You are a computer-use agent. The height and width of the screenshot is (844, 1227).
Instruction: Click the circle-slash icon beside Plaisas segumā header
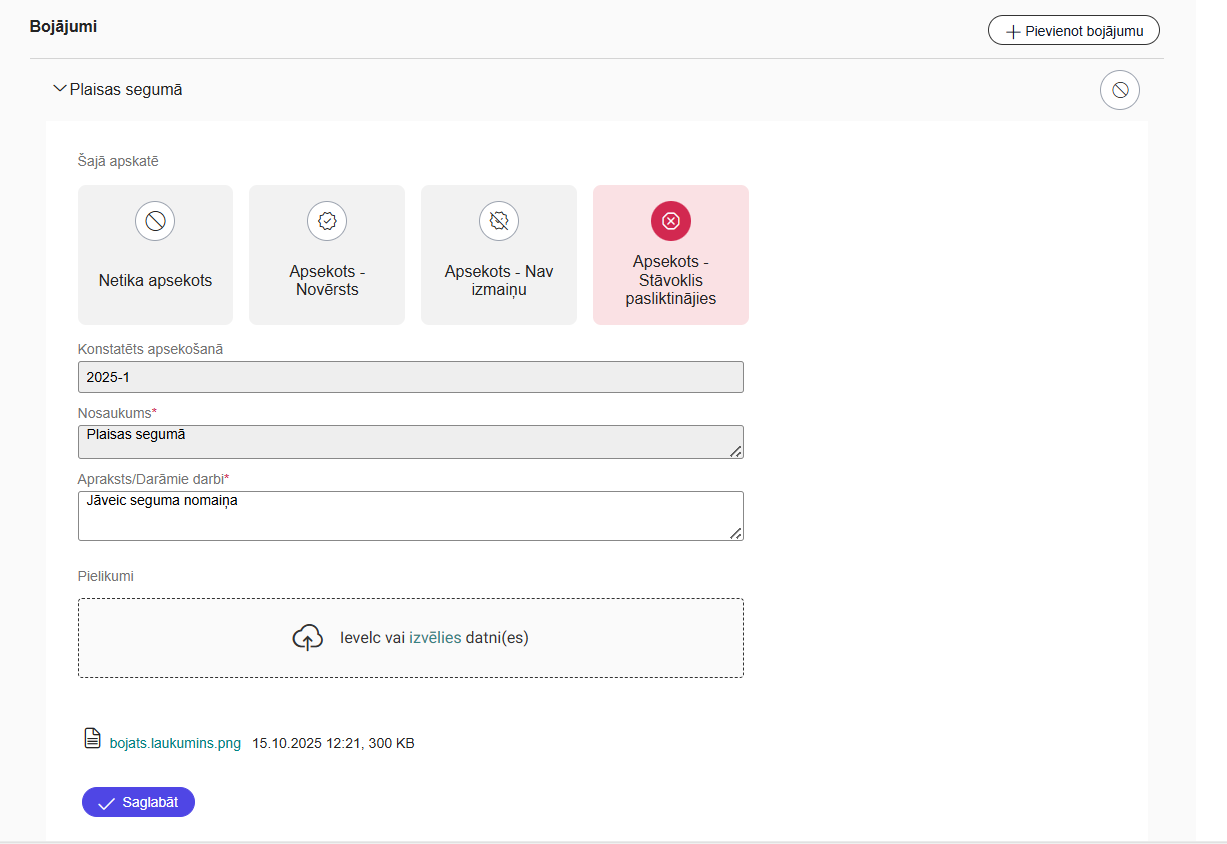pos(1119,90)
